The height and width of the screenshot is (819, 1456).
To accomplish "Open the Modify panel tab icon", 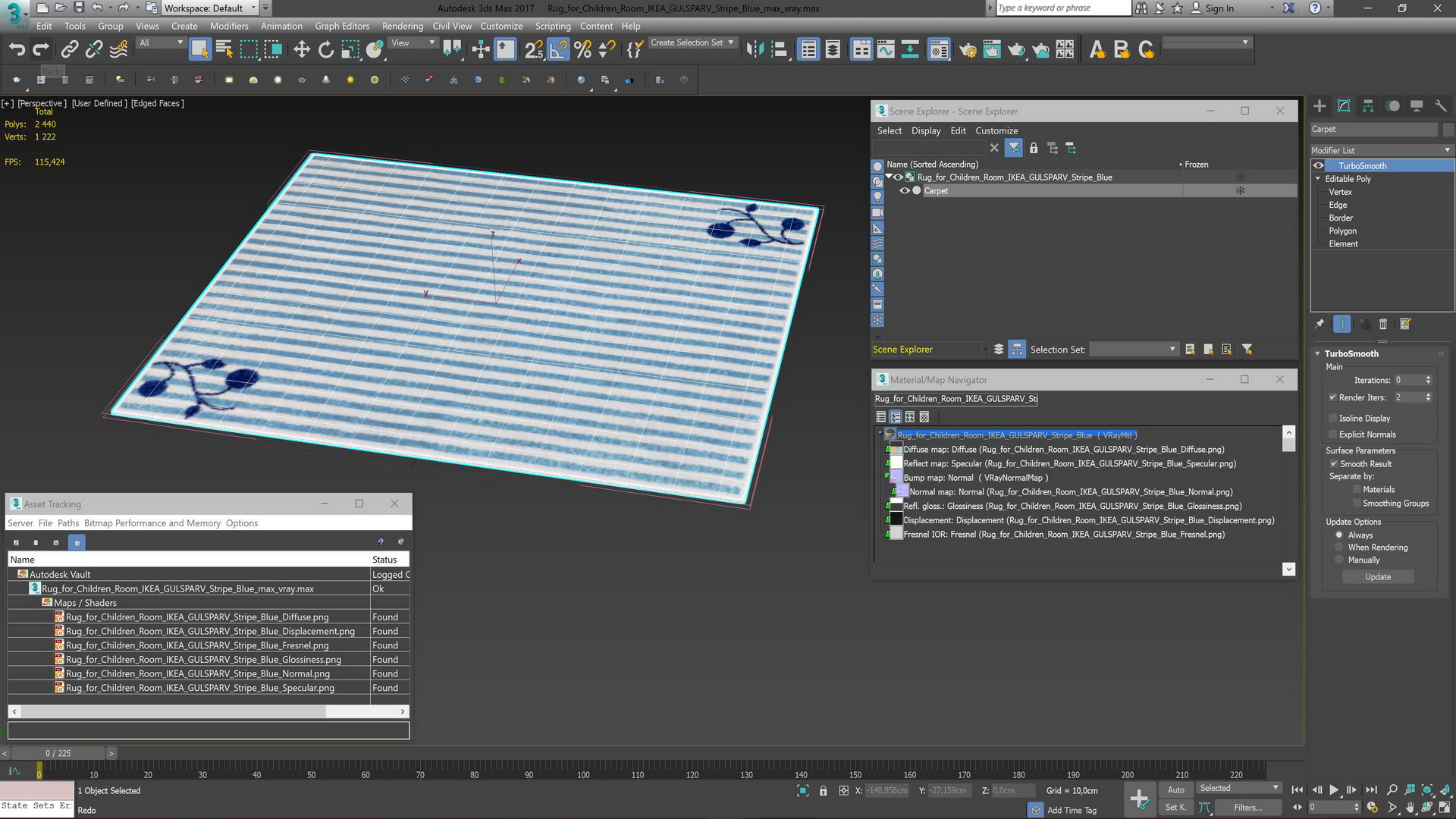I will pyautogui.click(x=1344, y=106).
